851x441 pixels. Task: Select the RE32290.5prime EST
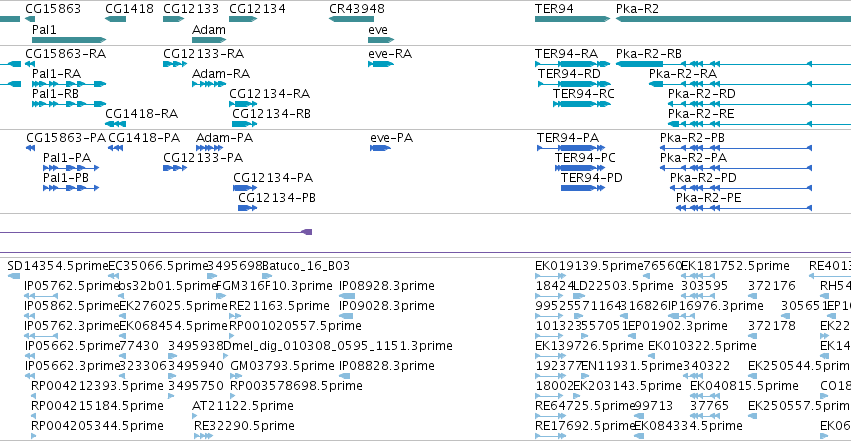pos(203,436)
